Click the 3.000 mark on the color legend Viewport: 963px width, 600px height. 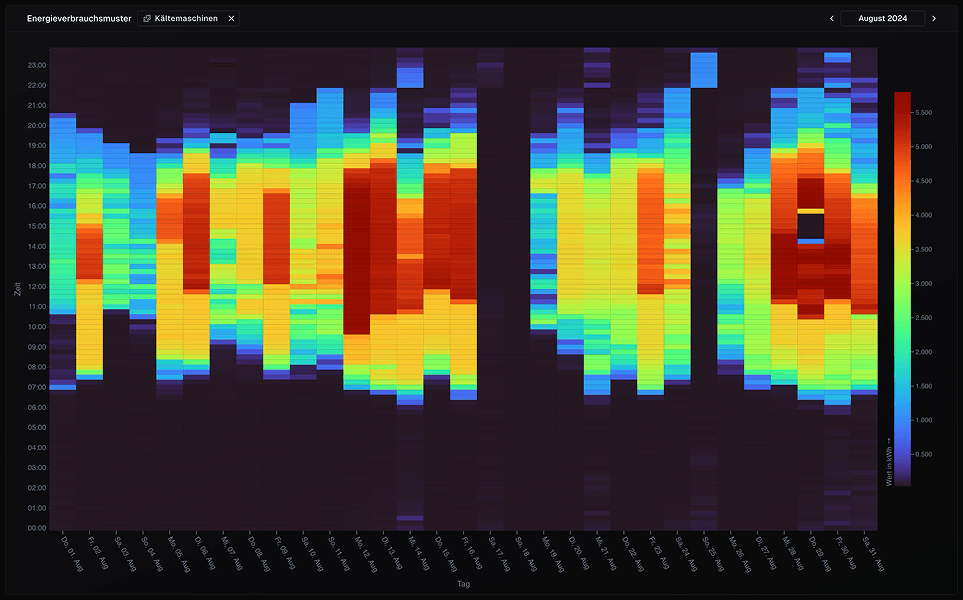[x=902, y=284]
